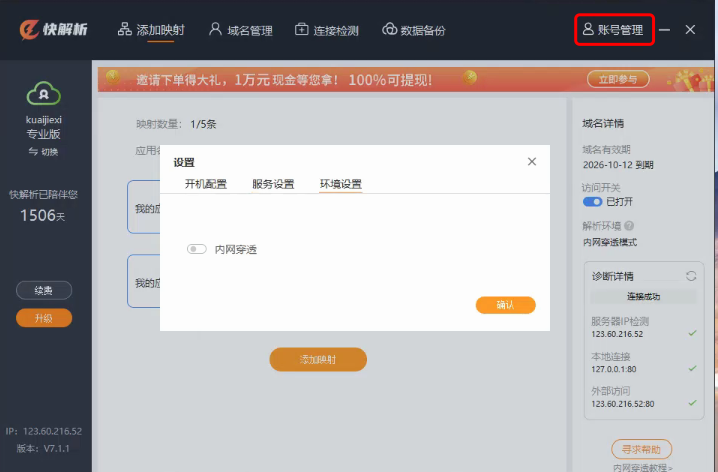
Task: Close the 设置 dialog
Action: click(532, 162)
